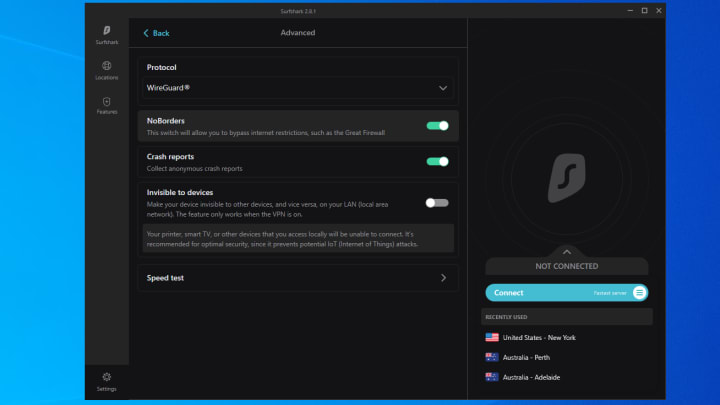Open the Speed test row
720x405 pixels.
(x=298, y=278)
